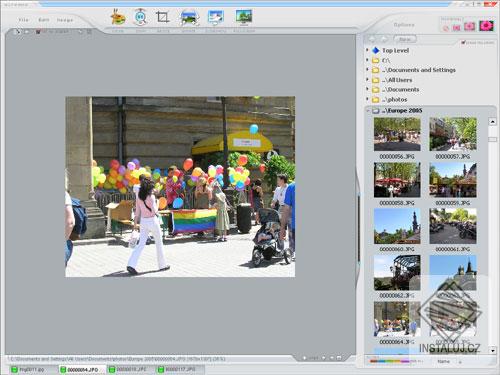Open thumbnail 00000060.JPG

pyautogui.click(x=397, y=226)
